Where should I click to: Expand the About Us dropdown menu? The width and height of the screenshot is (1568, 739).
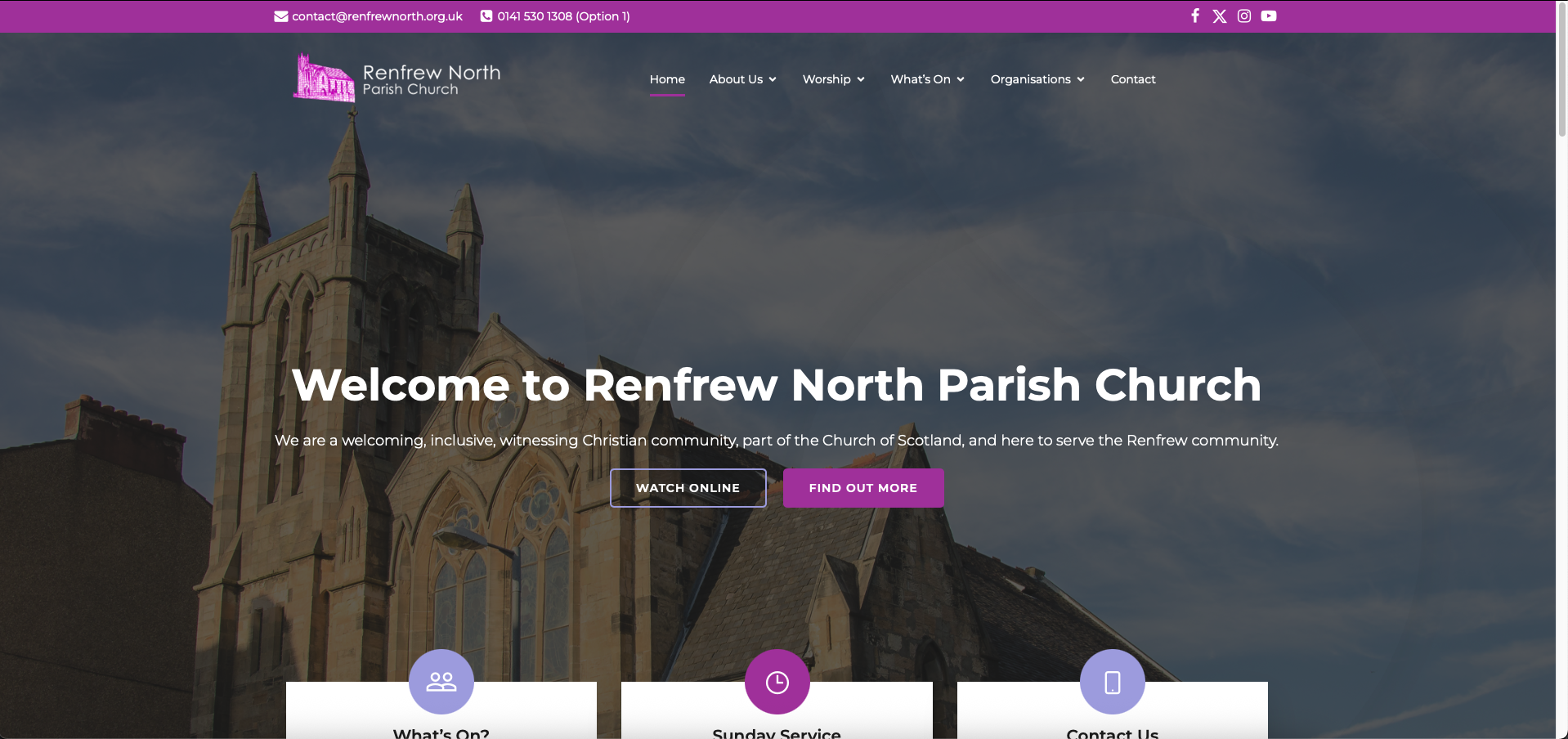pyautogui.click(x=742, y=79)
